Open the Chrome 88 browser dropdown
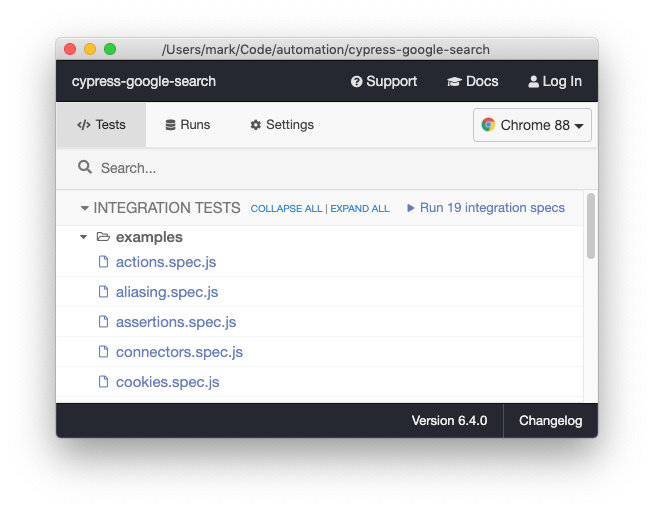This screenshot has height=512, width=654. click(532, 125)
